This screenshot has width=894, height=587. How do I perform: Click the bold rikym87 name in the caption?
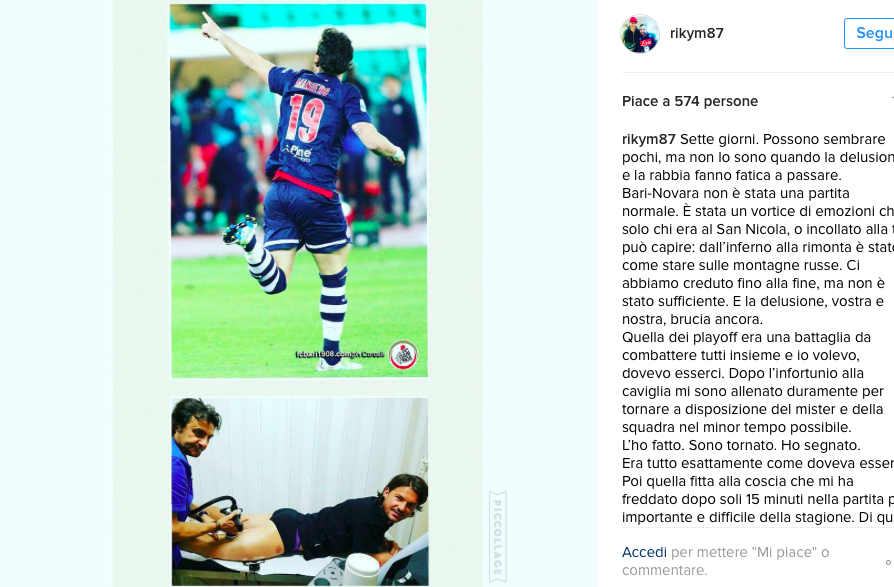pos(649,139)
